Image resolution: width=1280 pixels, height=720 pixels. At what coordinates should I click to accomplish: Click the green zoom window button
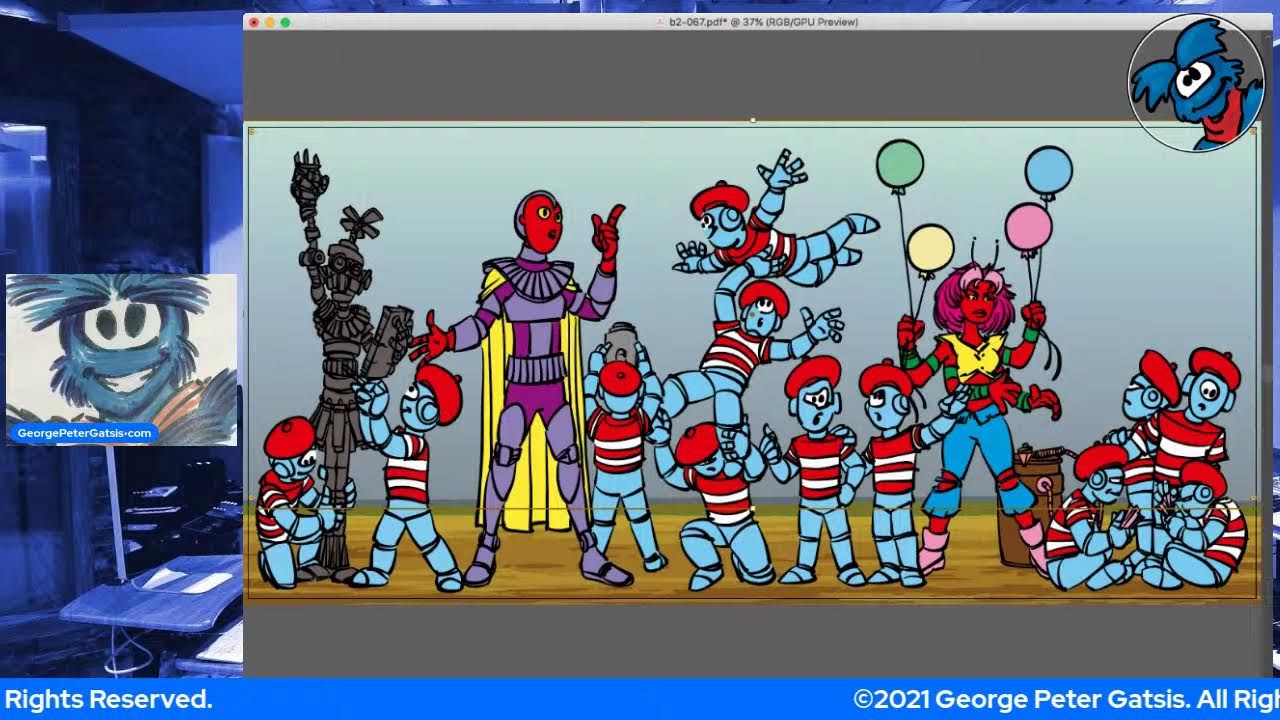(x=286, y=22)
